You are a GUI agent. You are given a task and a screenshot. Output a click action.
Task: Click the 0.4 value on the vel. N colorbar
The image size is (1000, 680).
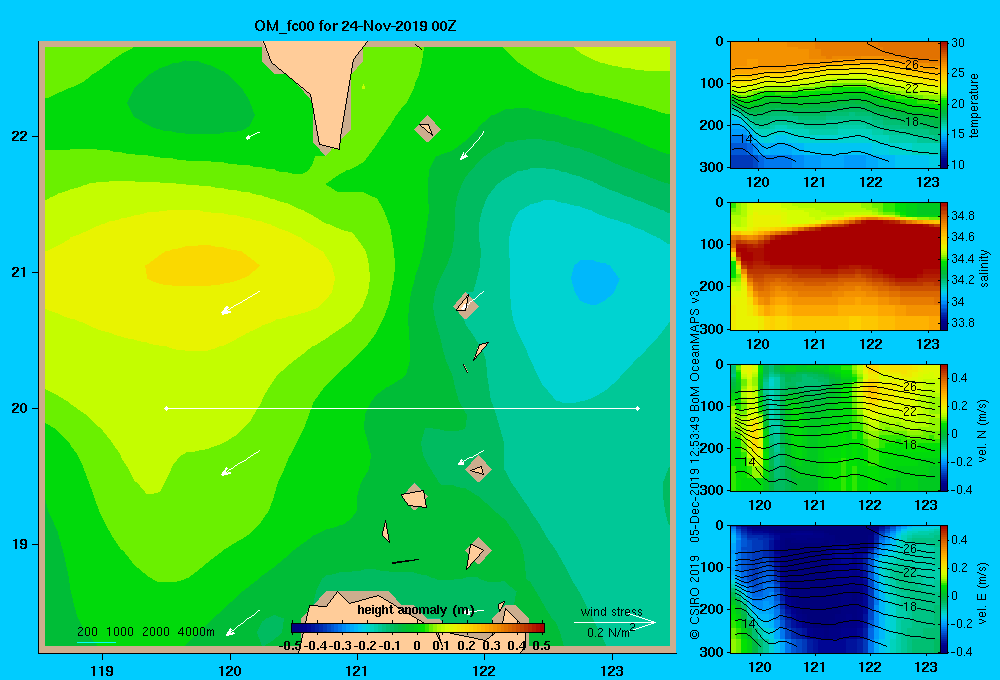(959, 378)
